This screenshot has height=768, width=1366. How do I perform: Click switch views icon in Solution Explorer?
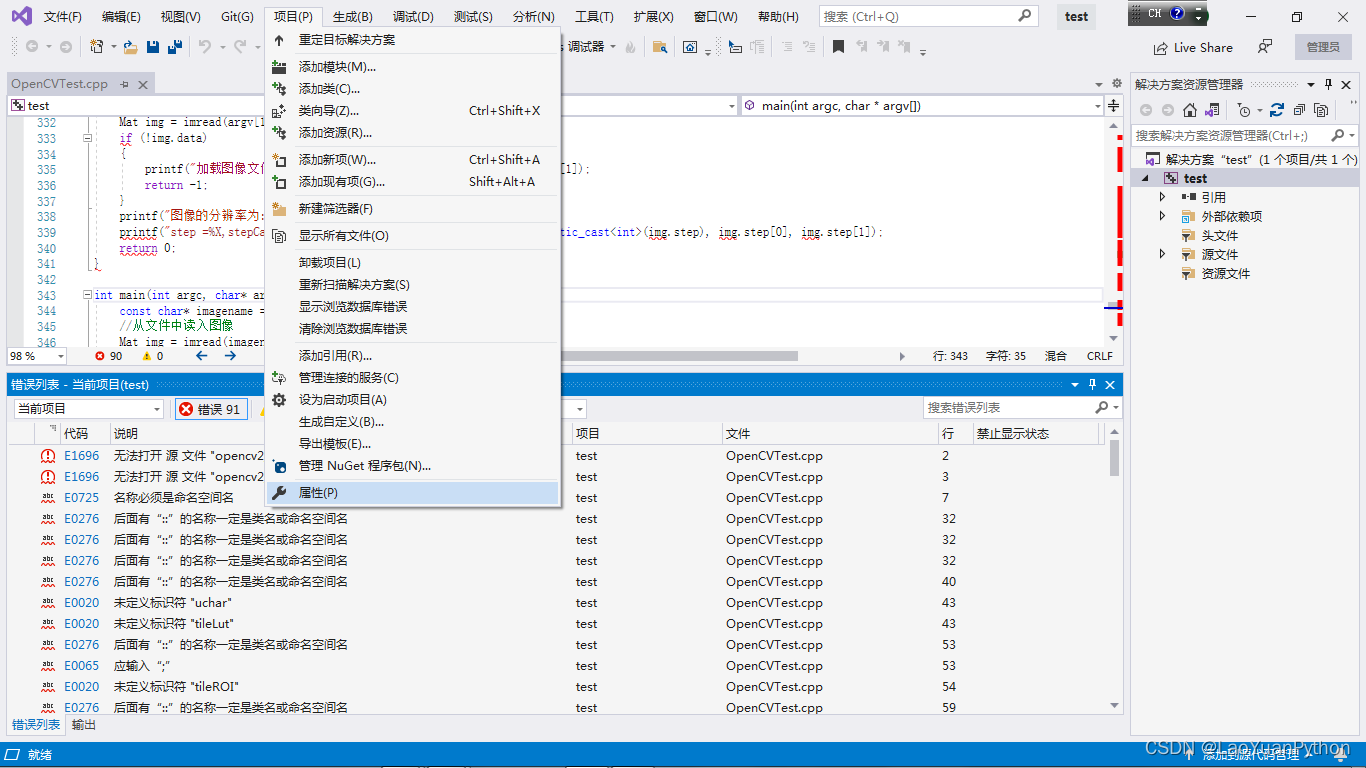click(1212, 110)
